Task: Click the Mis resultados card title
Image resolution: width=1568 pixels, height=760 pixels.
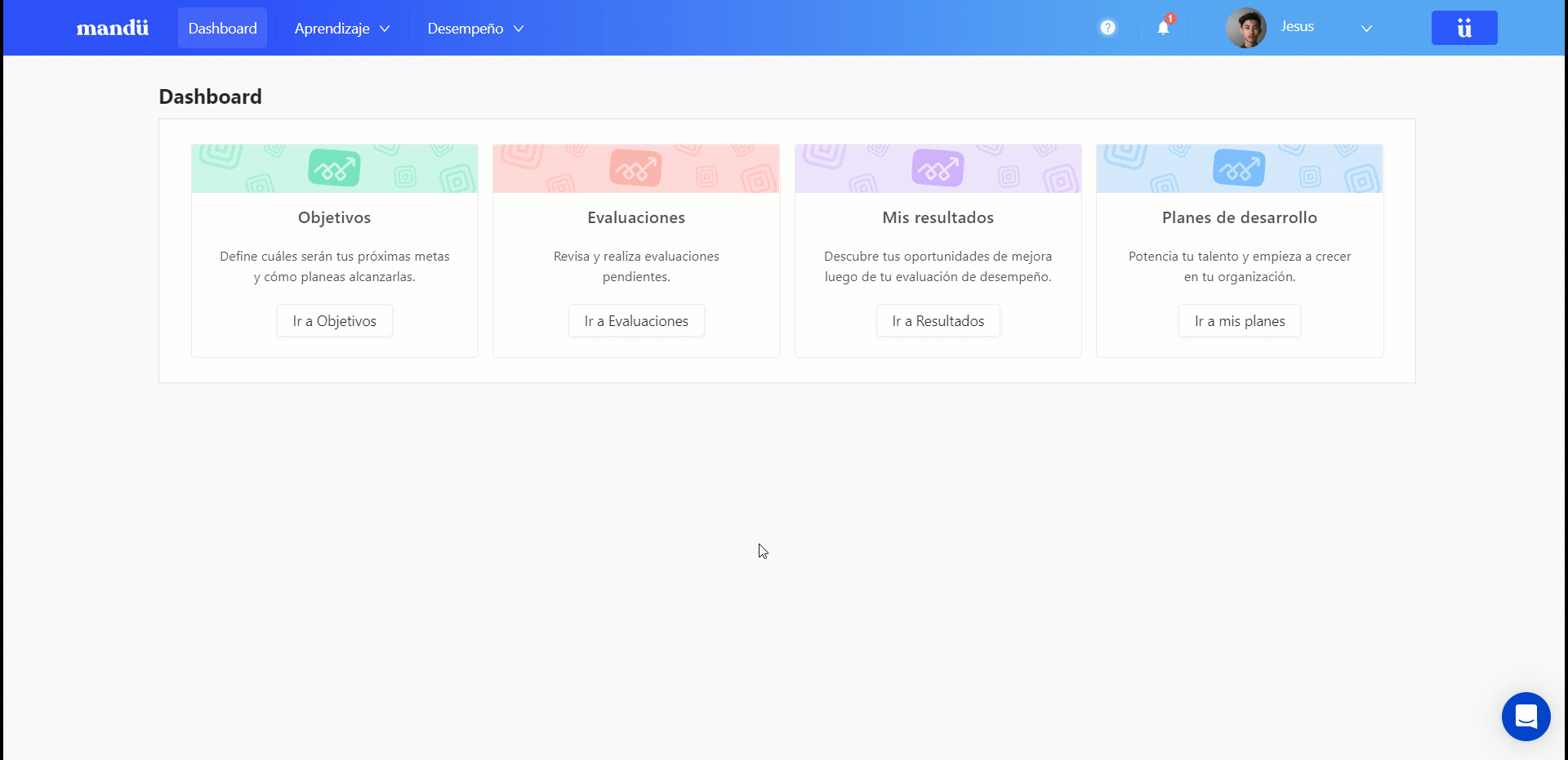Action: (x=938, y=217)
